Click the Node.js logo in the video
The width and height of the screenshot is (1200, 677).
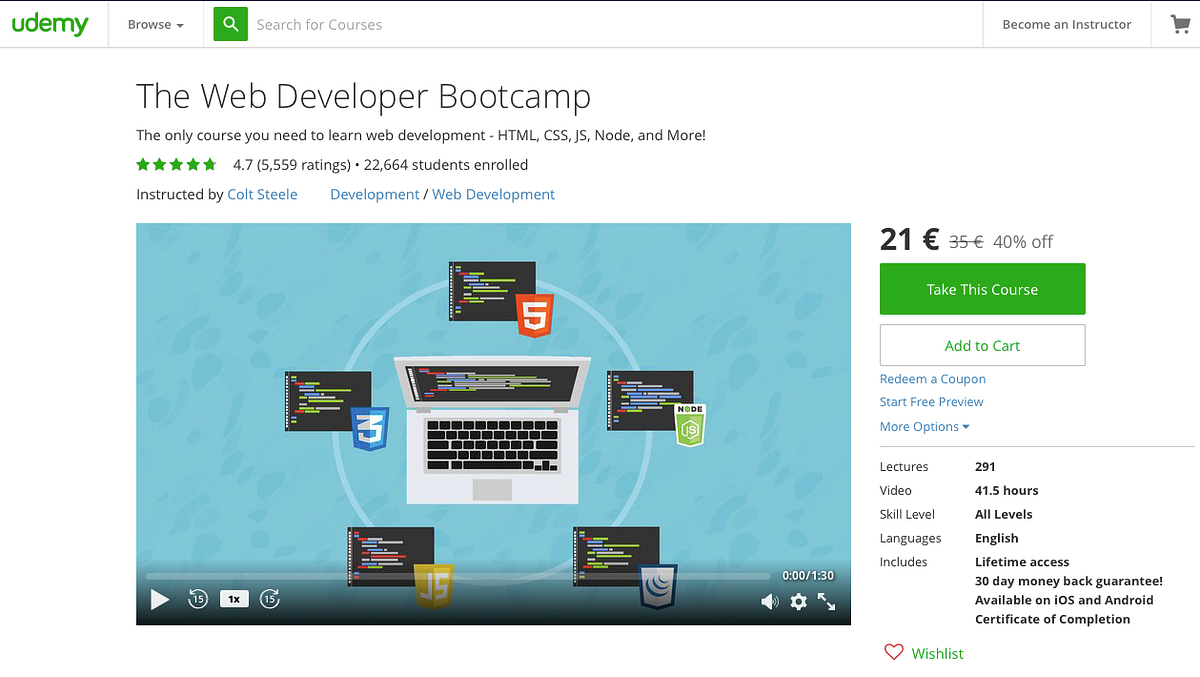pos(690,424)
